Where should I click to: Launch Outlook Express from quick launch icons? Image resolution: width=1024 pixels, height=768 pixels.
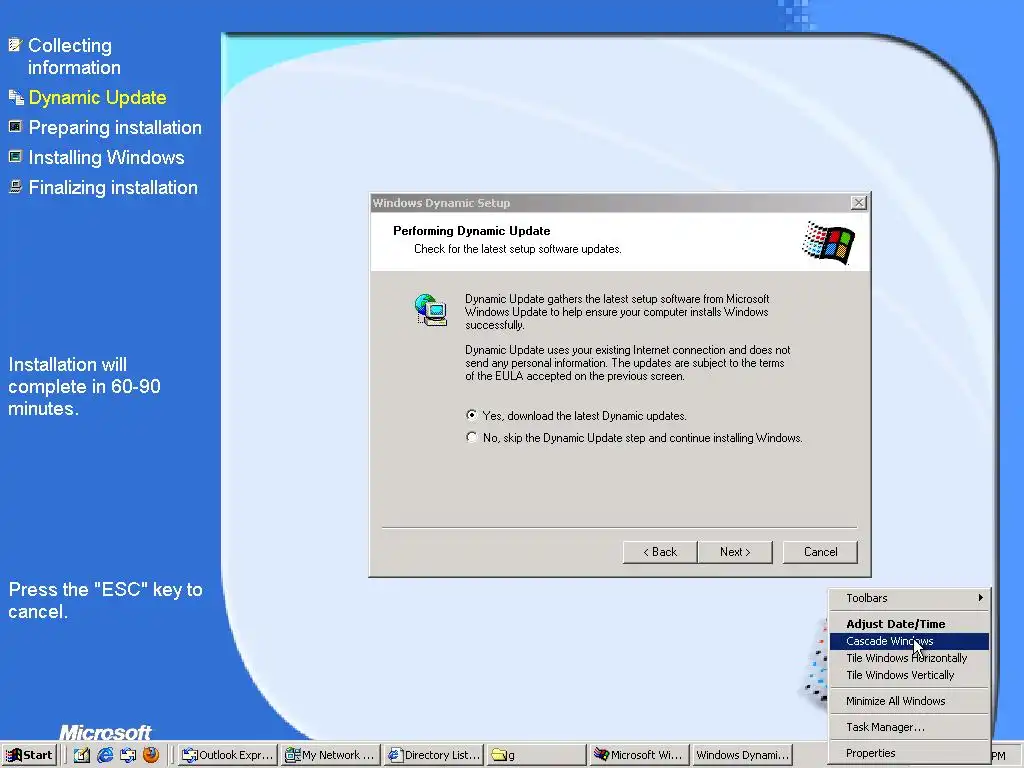(x=127, y=755)
